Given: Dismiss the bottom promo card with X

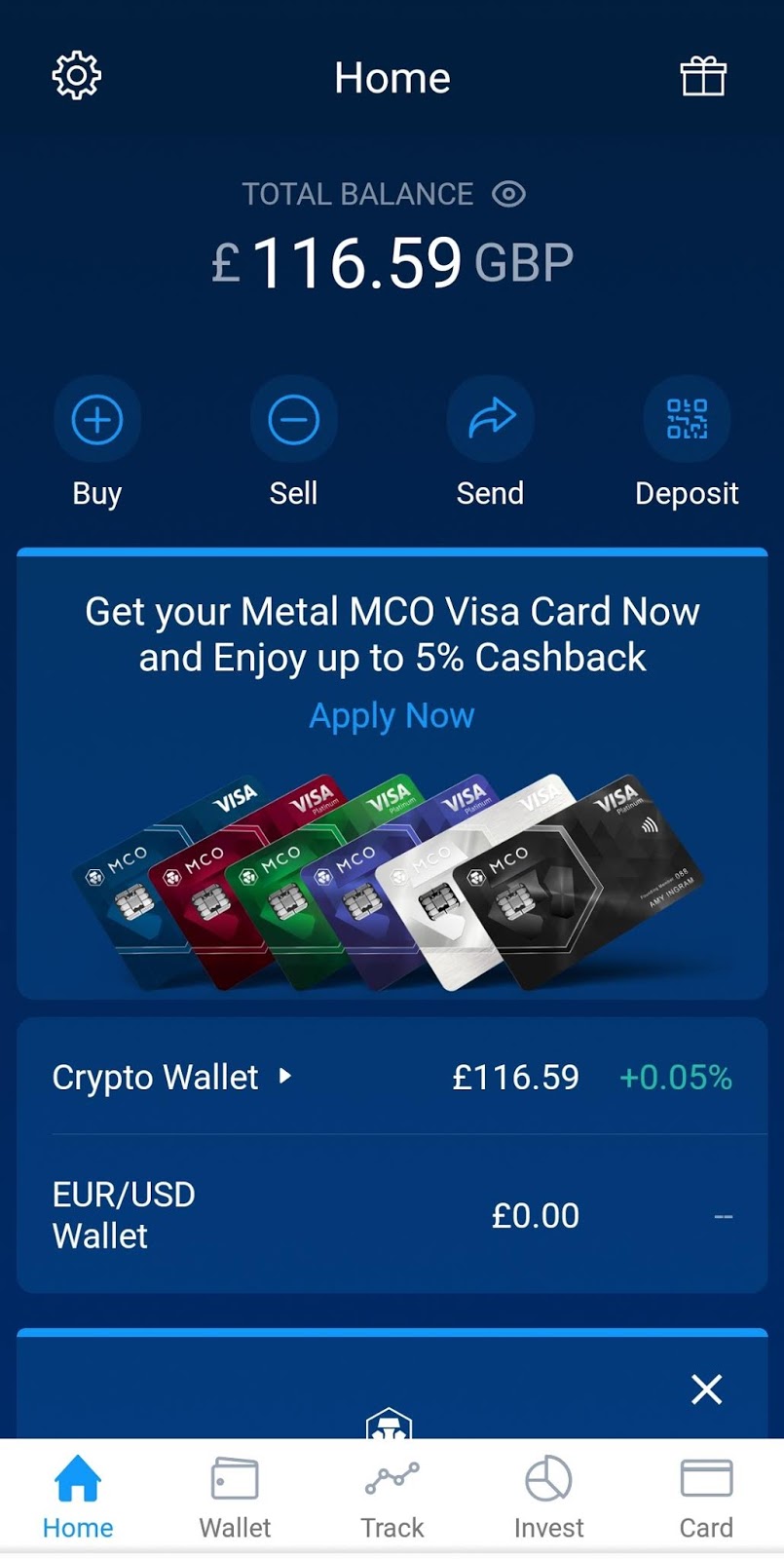Looking at the screenshot, I should tap(706, 1388).
